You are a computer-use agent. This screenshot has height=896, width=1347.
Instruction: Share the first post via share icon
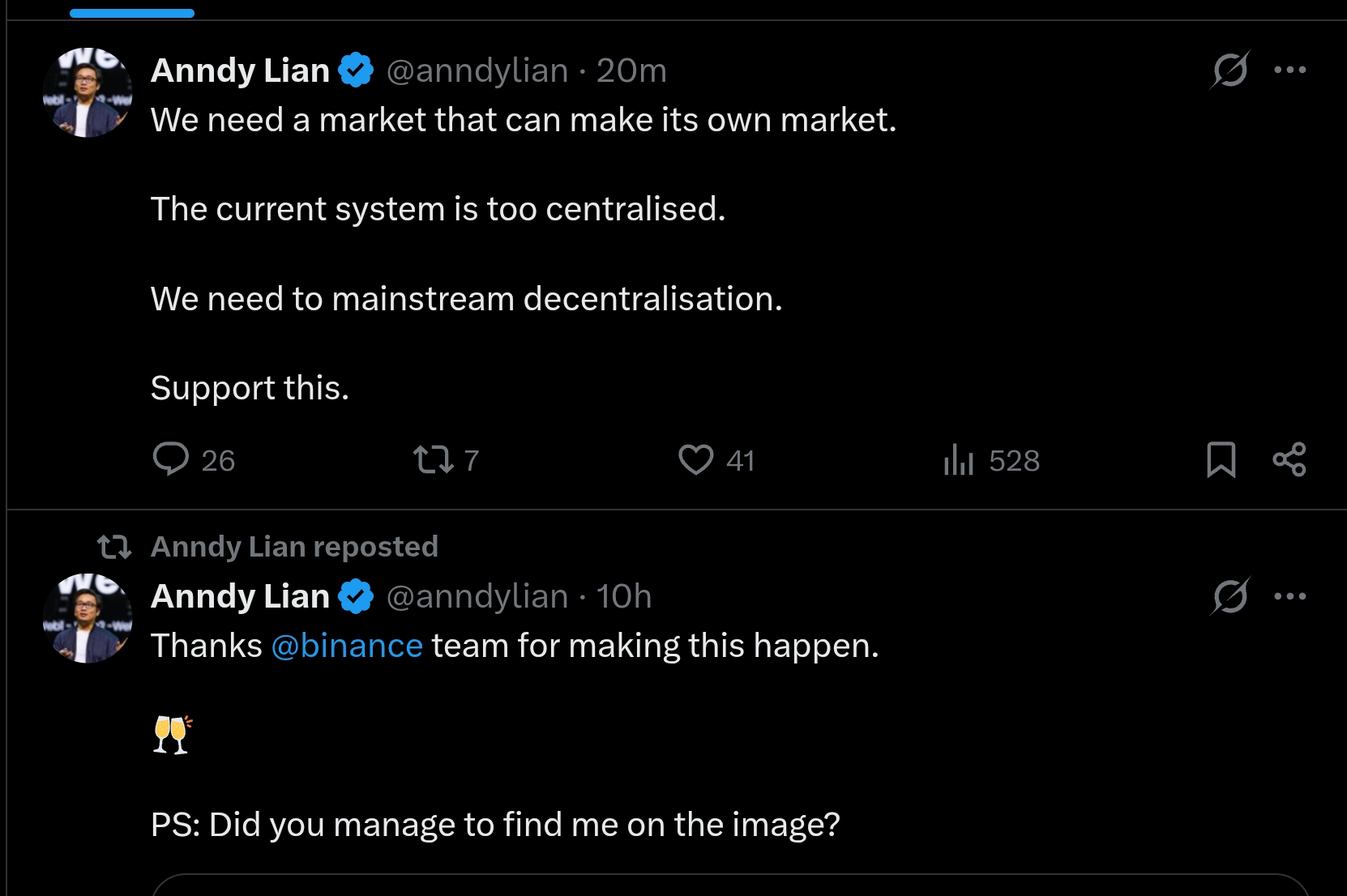(1289, 459)
